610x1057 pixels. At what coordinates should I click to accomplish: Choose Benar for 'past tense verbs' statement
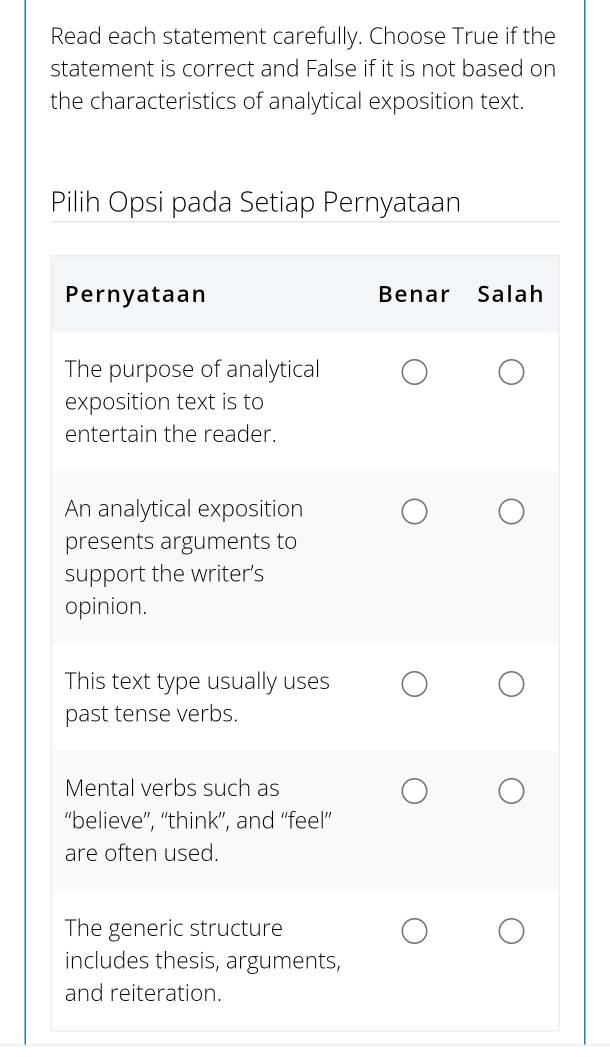415,685
